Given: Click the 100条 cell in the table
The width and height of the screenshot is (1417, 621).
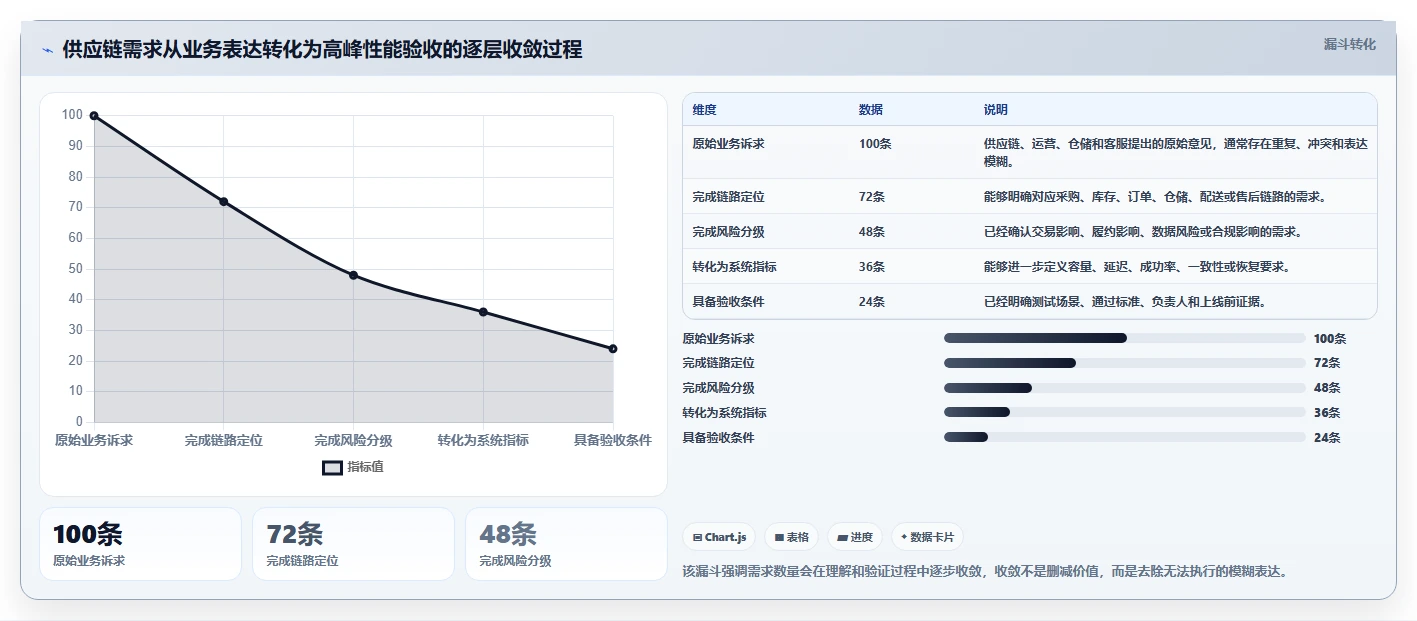Looking at the screenshot, I should [875, 144].
